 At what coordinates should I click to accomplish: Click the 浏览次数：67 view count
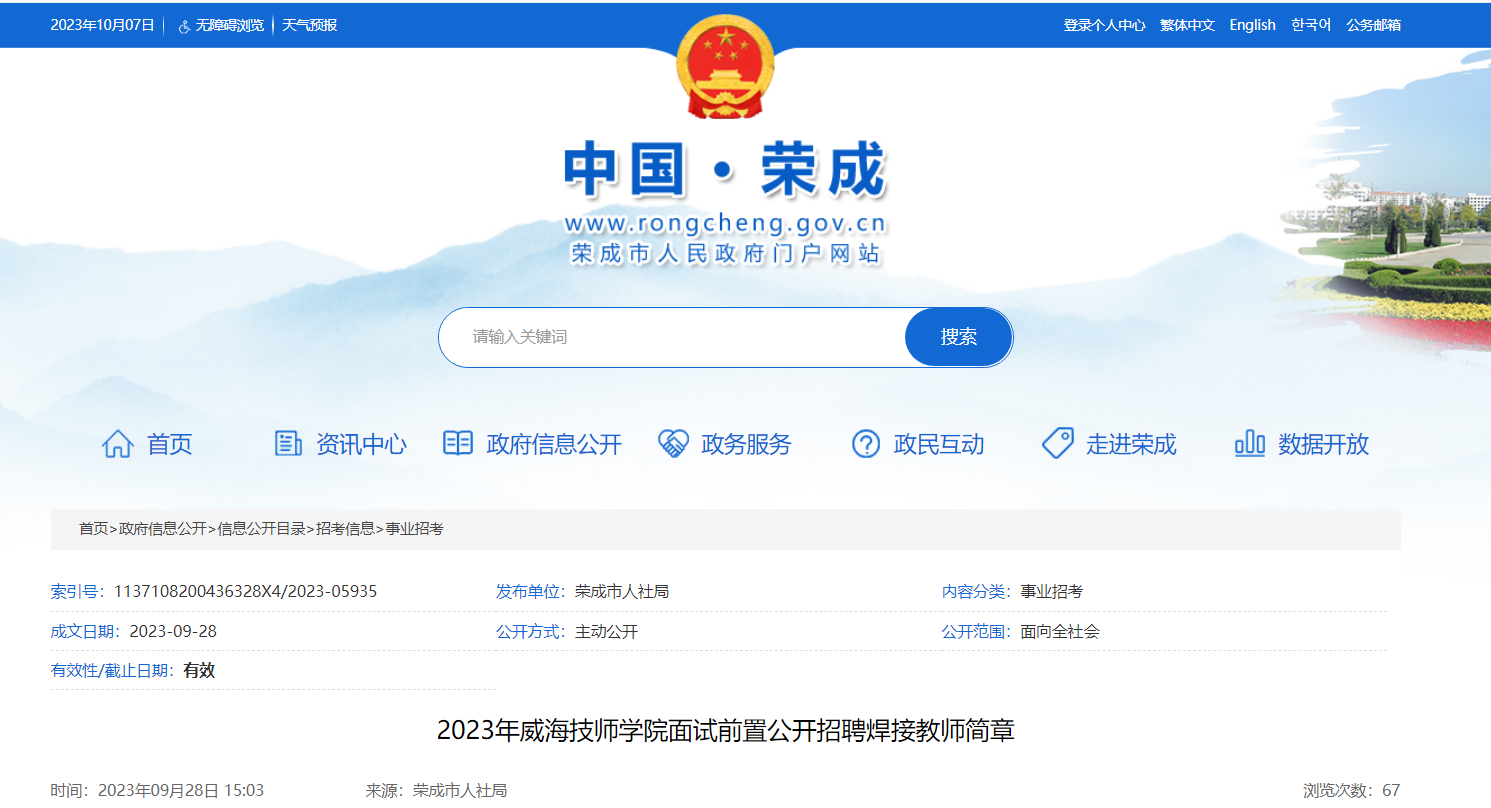[x=1351, y=790]
